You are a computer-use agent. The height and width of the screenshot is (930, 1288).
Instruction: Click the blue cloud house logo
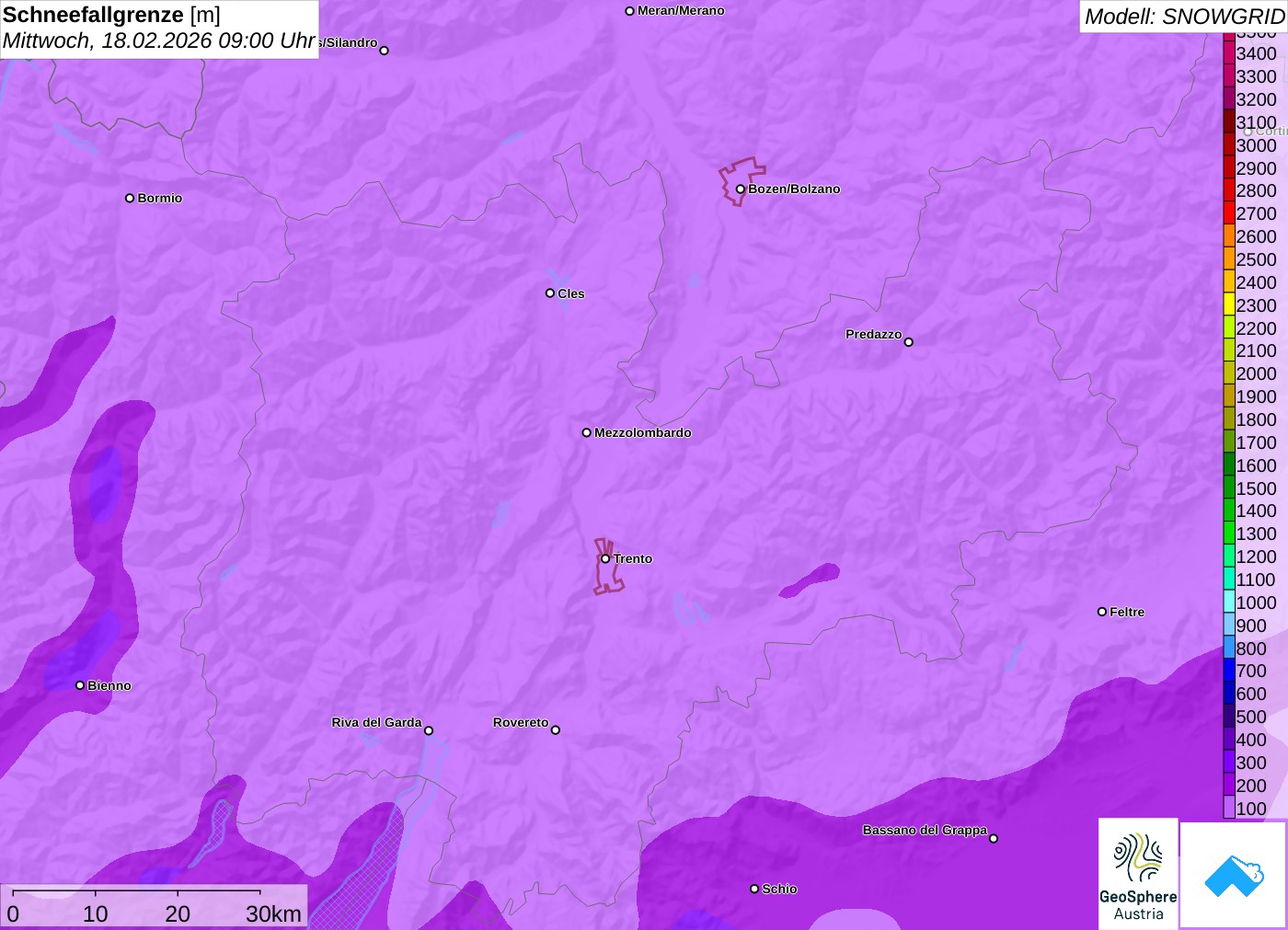coord(1234,875)
